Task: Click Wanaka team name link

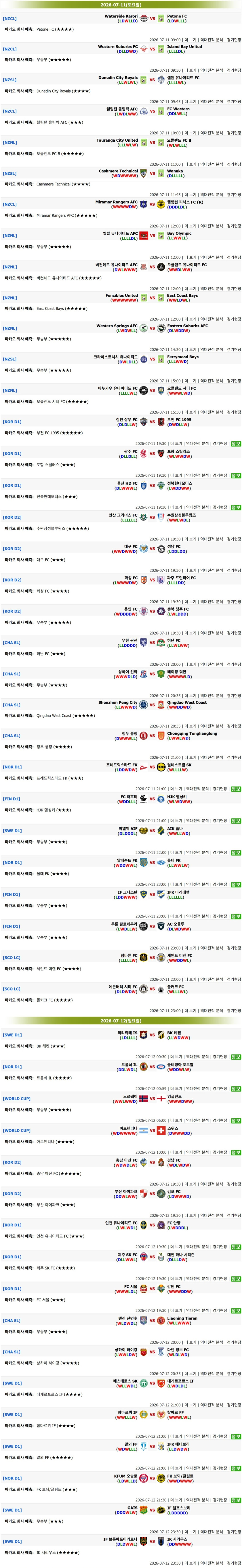Action: click(175, 171)
